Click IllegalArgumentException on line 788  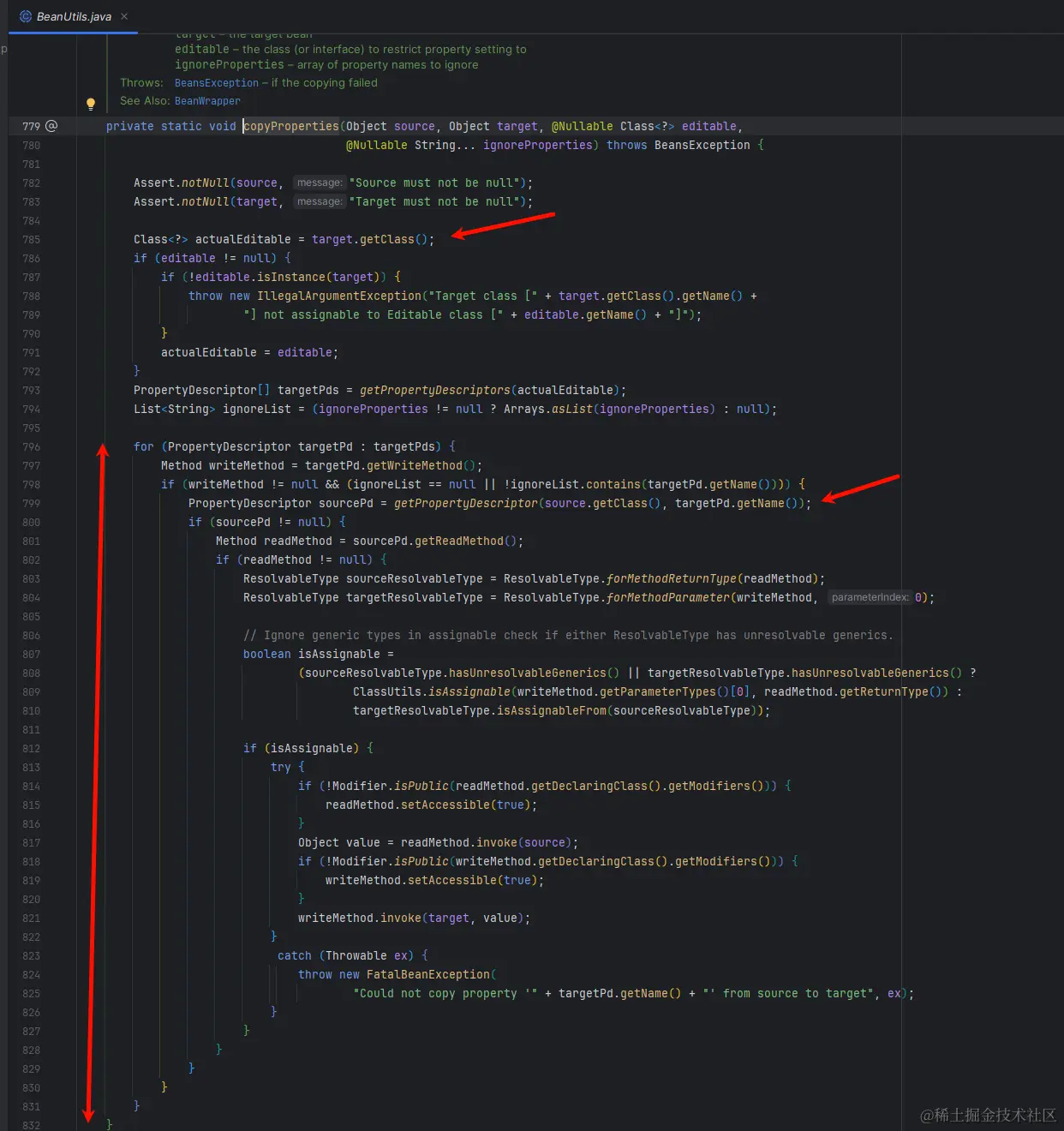[x=339, y=296]
